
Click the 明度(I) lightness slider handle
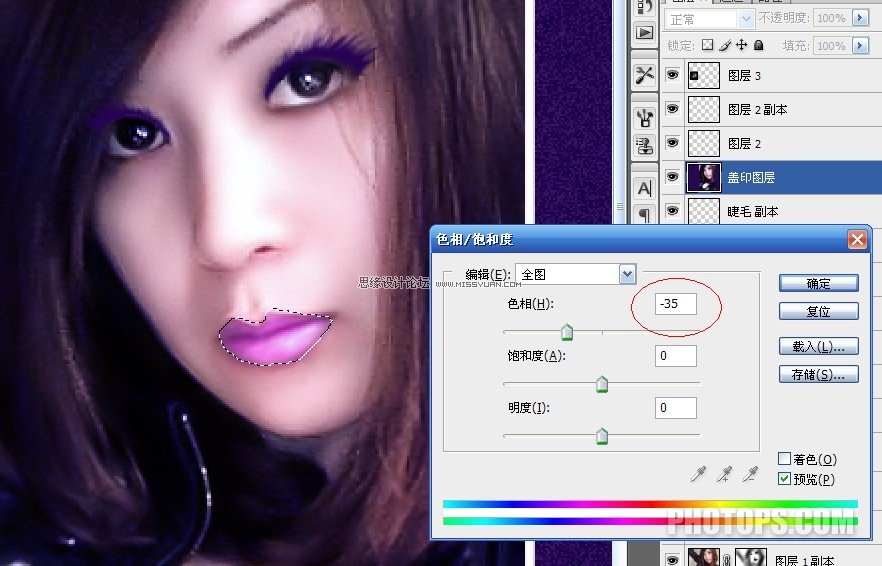pos(602,436)
